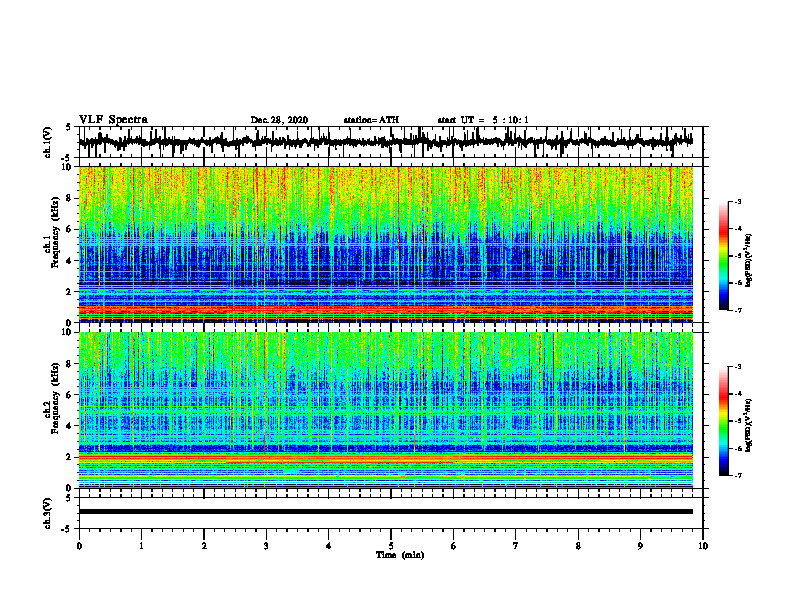Click the date text "Dec. 28, 2020"
The width and height of the screenshot is (792, 612).
tap(279, 120)
